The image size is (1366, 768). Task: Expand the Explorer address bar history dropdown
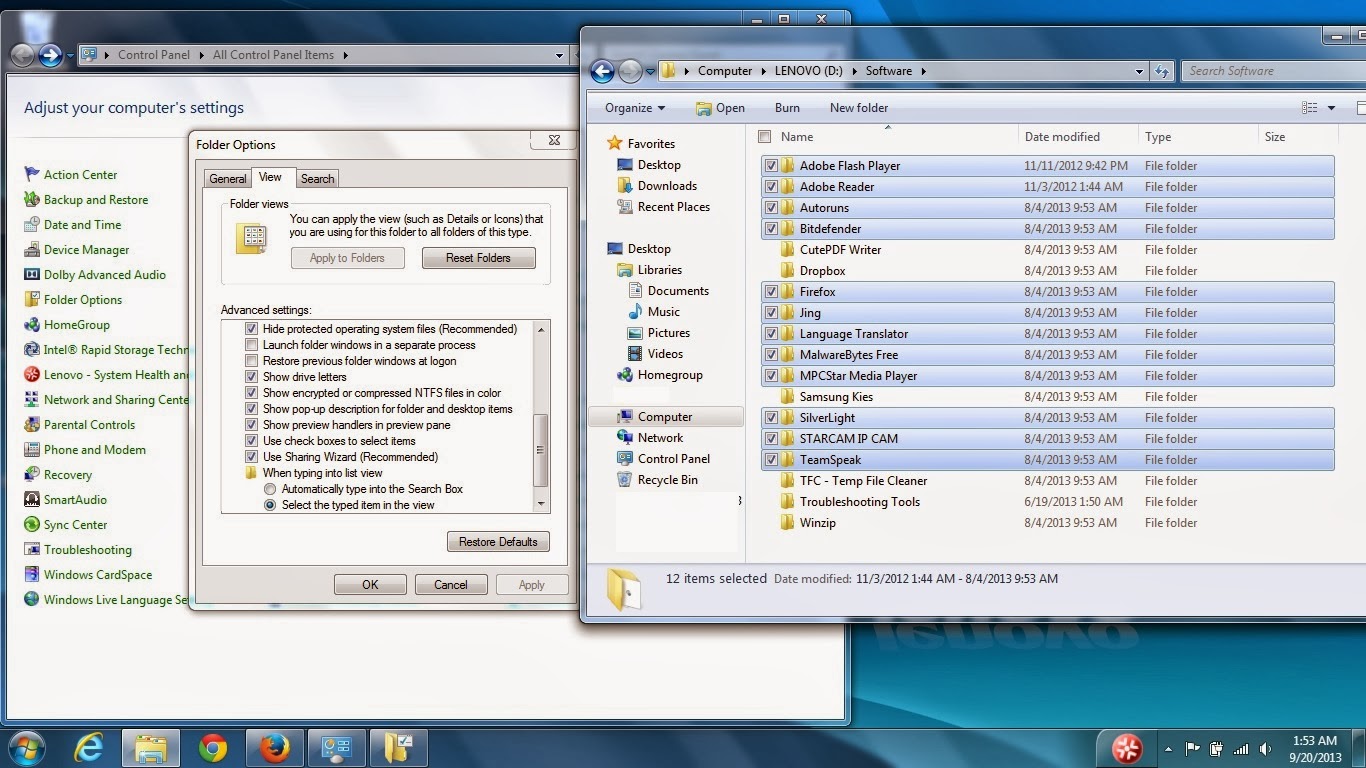point(1139,71)
